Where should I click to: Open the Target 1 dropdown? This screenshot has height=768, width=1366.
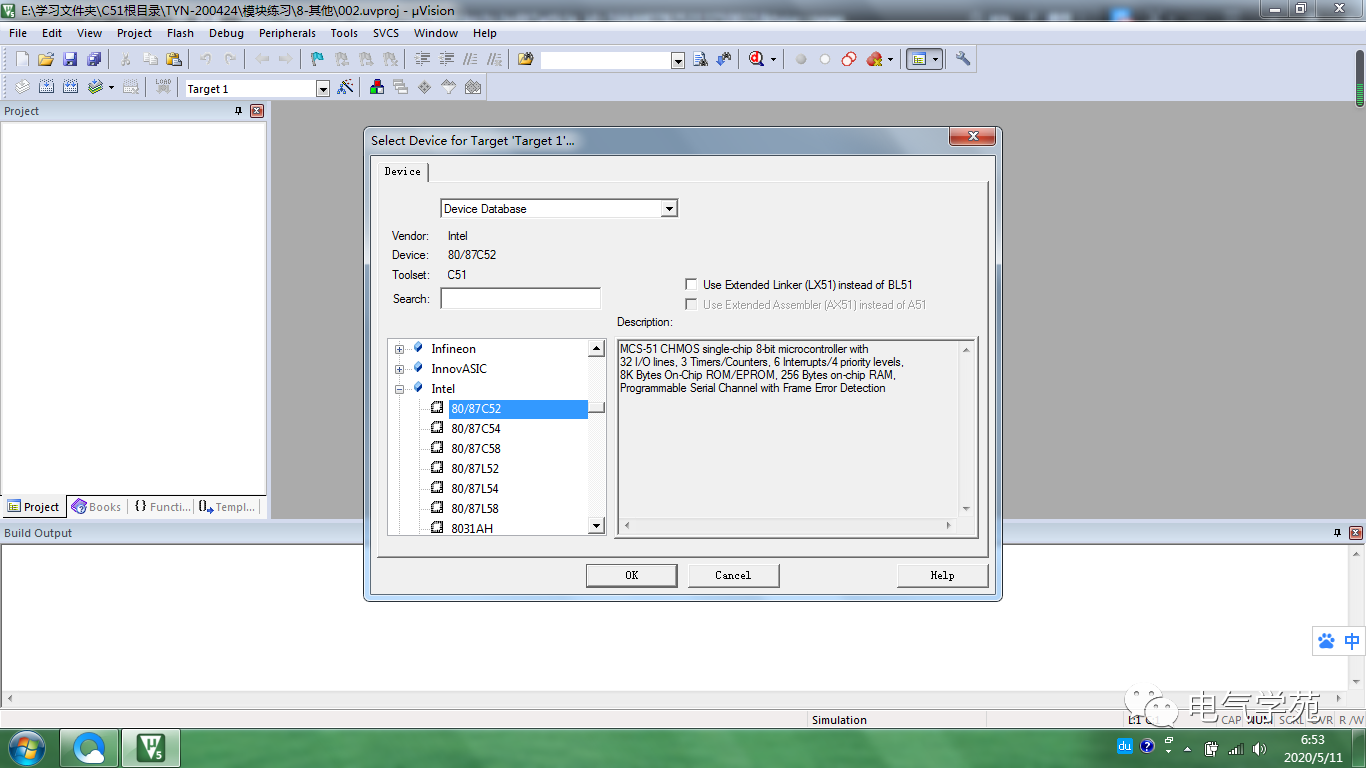(x=323, y=89)
